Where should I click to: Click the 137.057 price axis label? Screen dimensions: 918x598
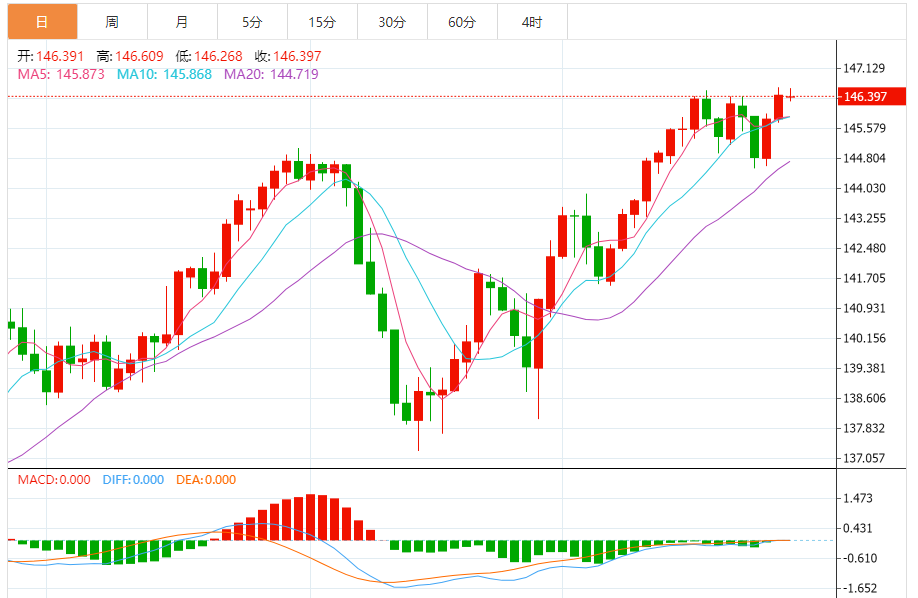[x=864, y=459]
